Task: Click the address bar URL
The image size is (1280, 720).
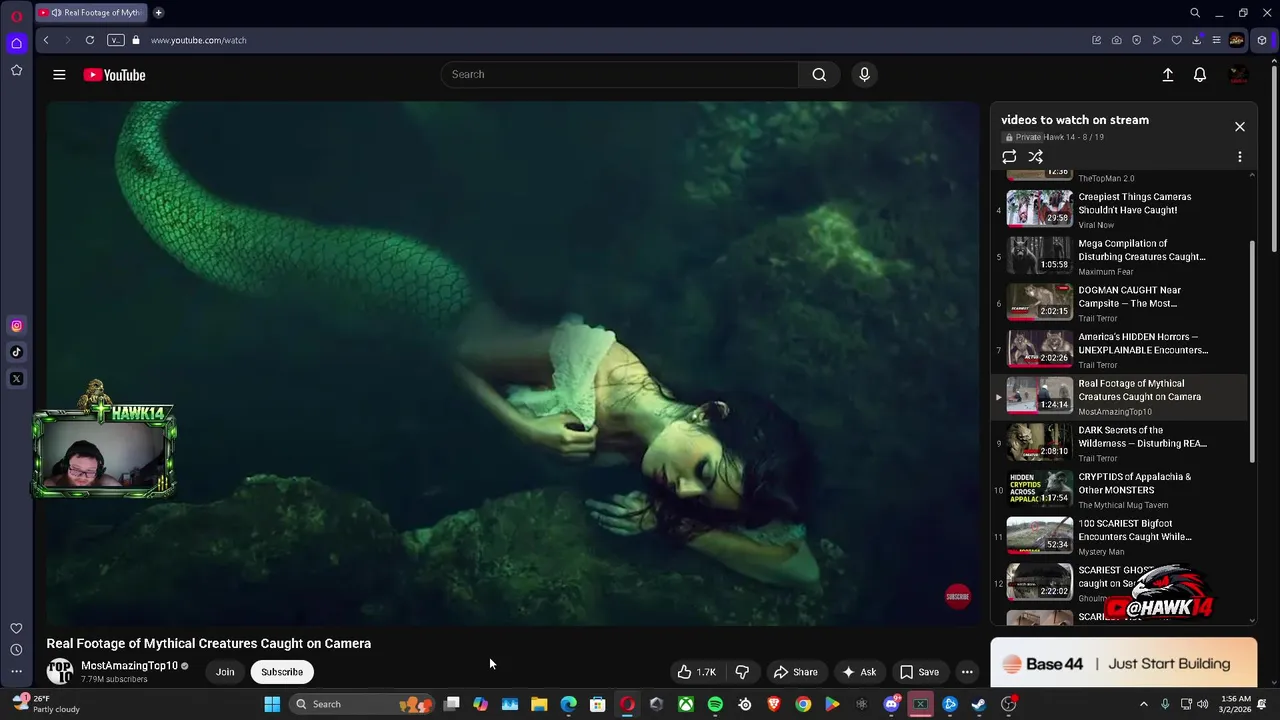Action: [199, 40]
